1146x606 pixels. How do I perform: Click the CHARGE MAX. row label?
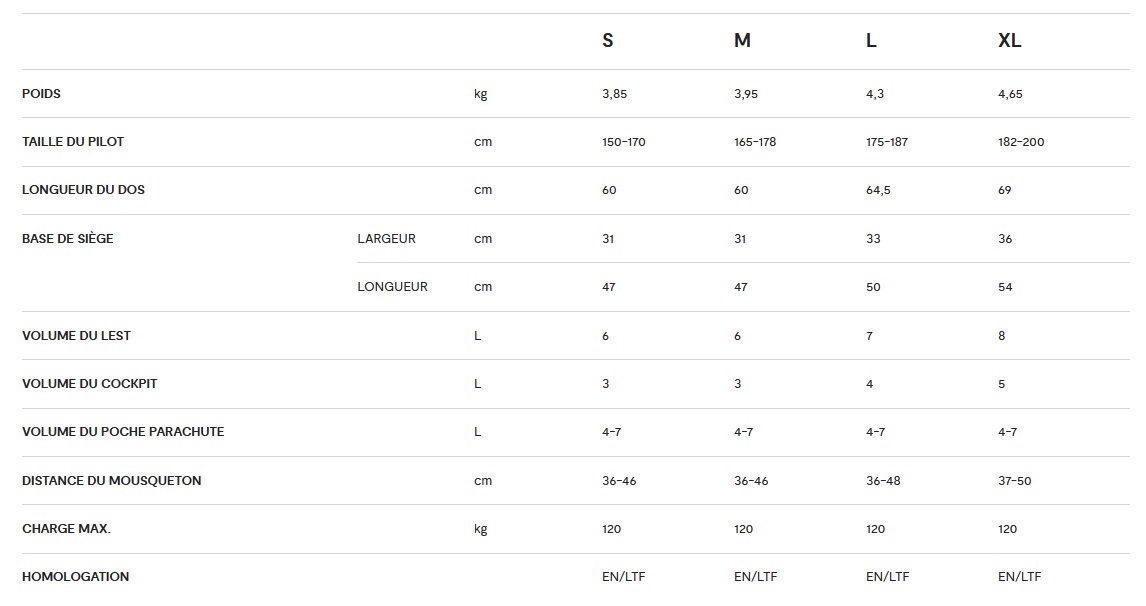[x=67, y=529]
